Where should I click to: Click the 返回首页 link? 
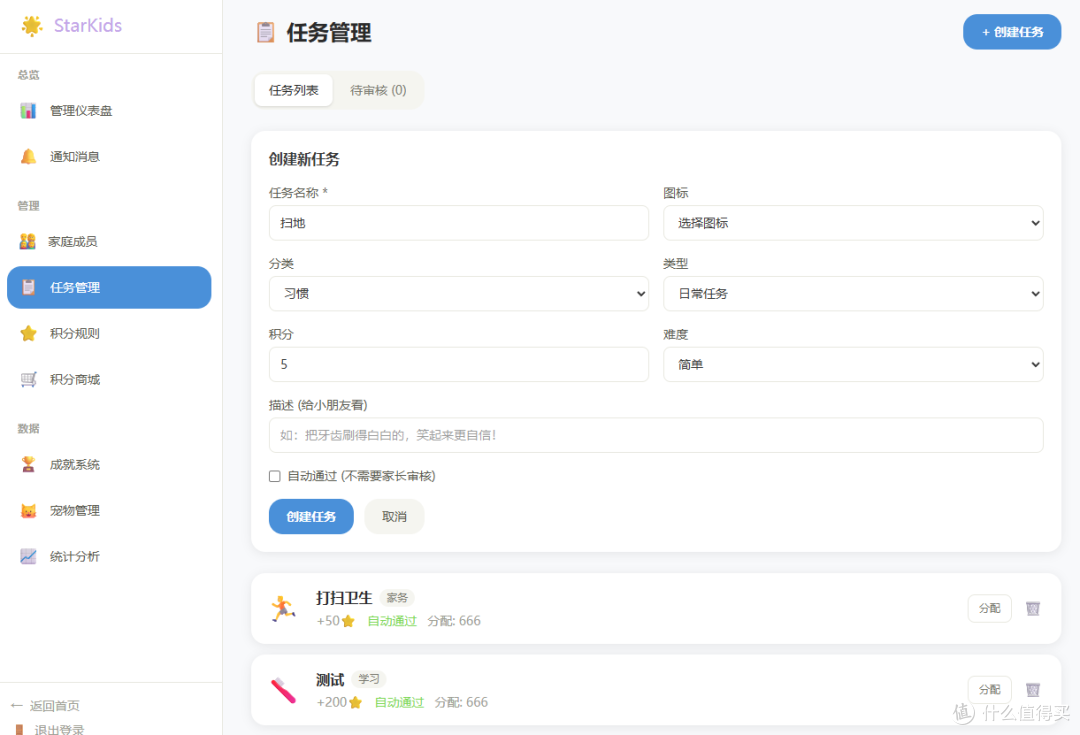click(45, 705)
